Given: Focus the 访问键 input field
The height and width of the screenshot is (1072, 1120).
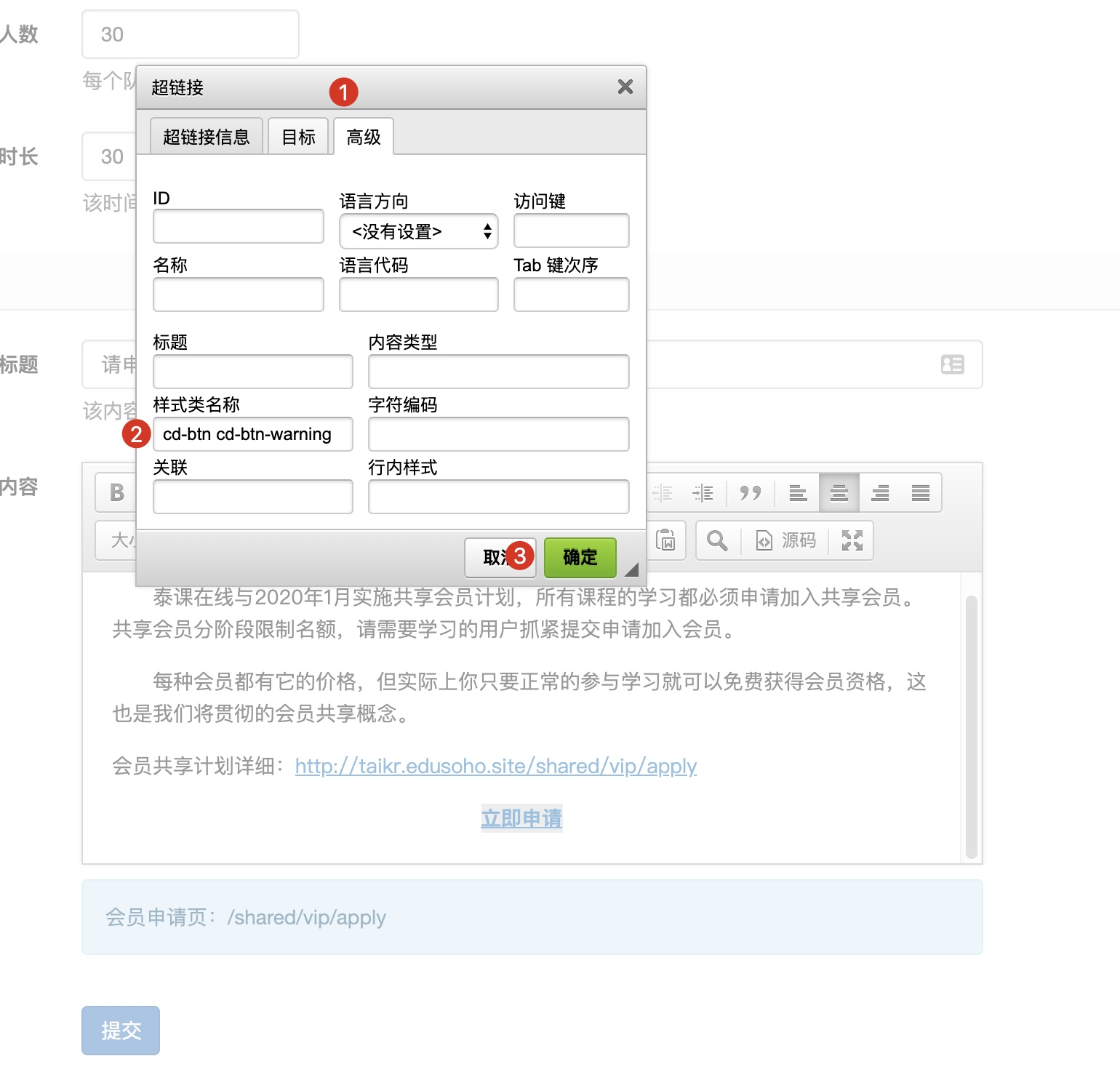Looking at the screenshot, I should click(572, 231).
